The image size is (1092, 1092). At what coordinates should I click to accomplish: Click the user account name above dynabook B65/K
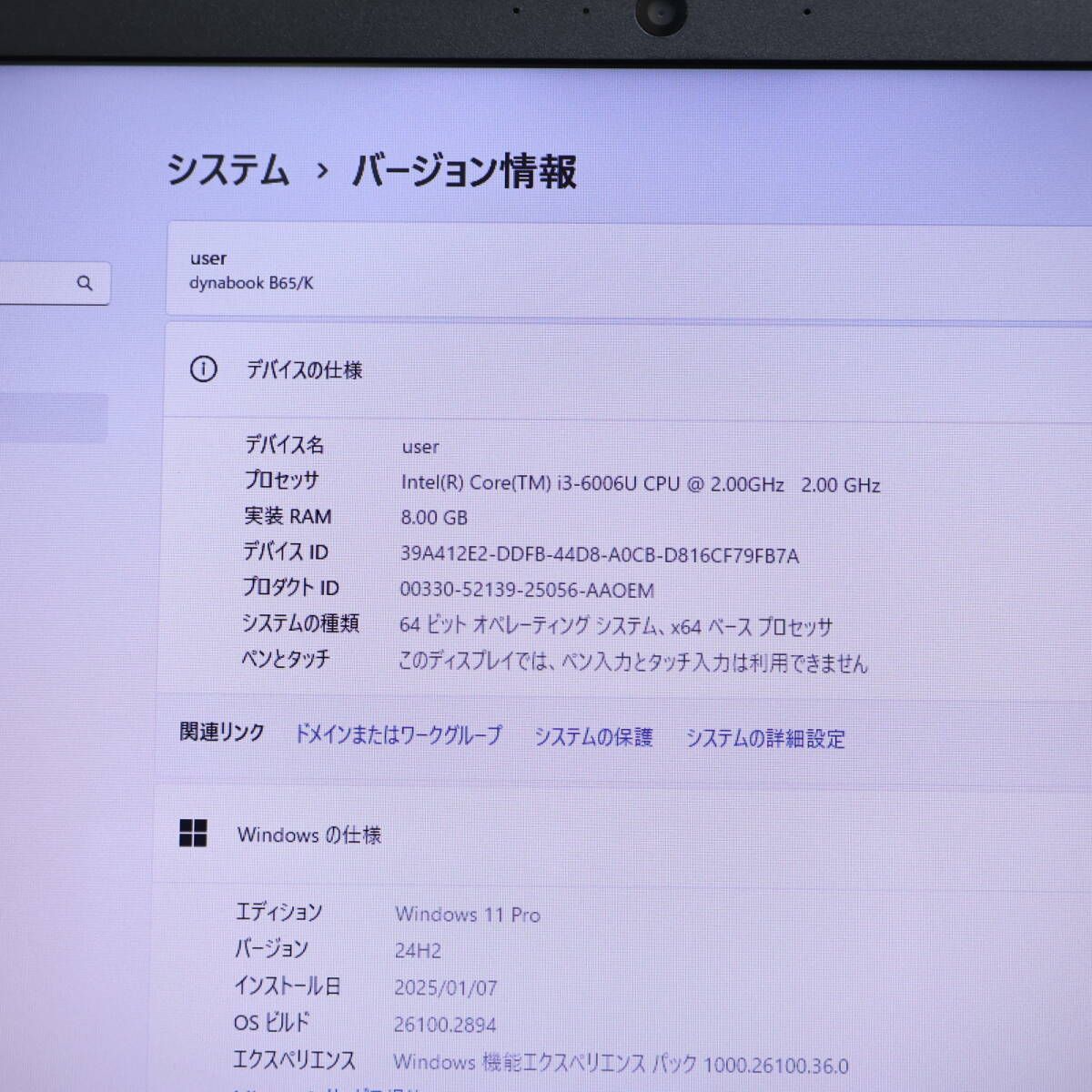pyautogui.click(x=209, y=258)
